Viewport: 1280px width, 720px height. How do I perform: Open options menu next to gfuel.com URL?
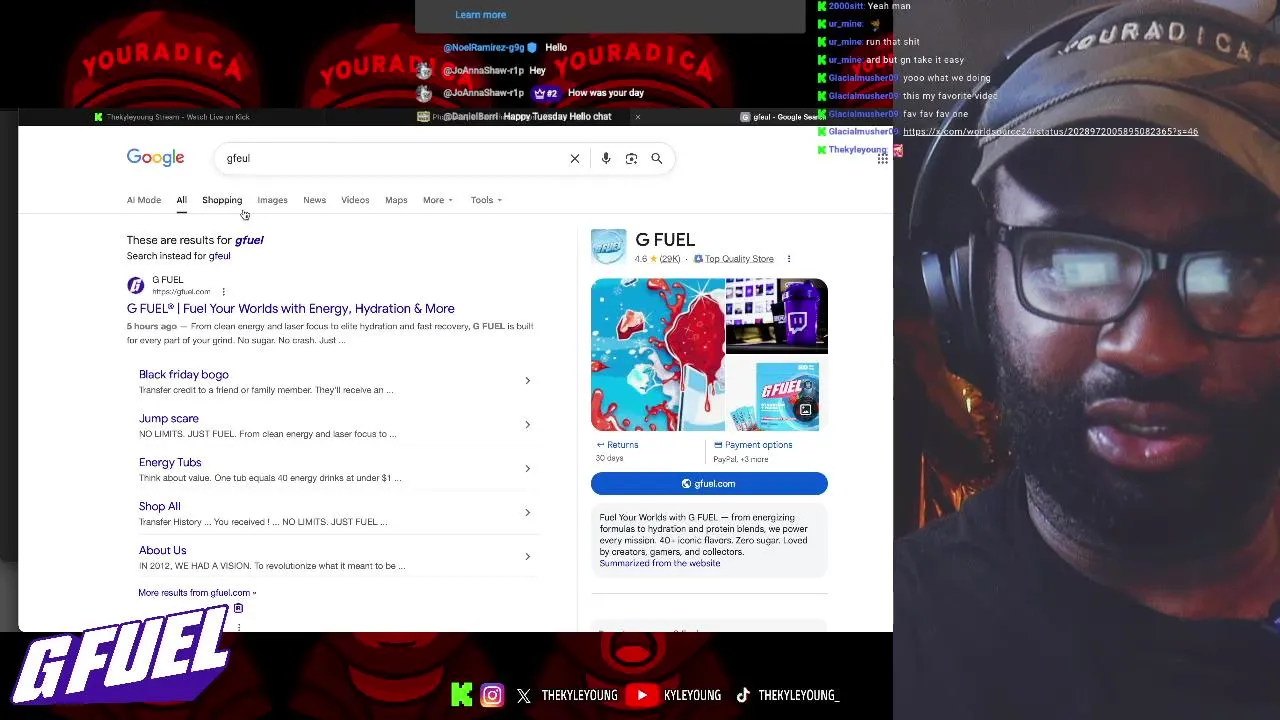click(223, 292)
